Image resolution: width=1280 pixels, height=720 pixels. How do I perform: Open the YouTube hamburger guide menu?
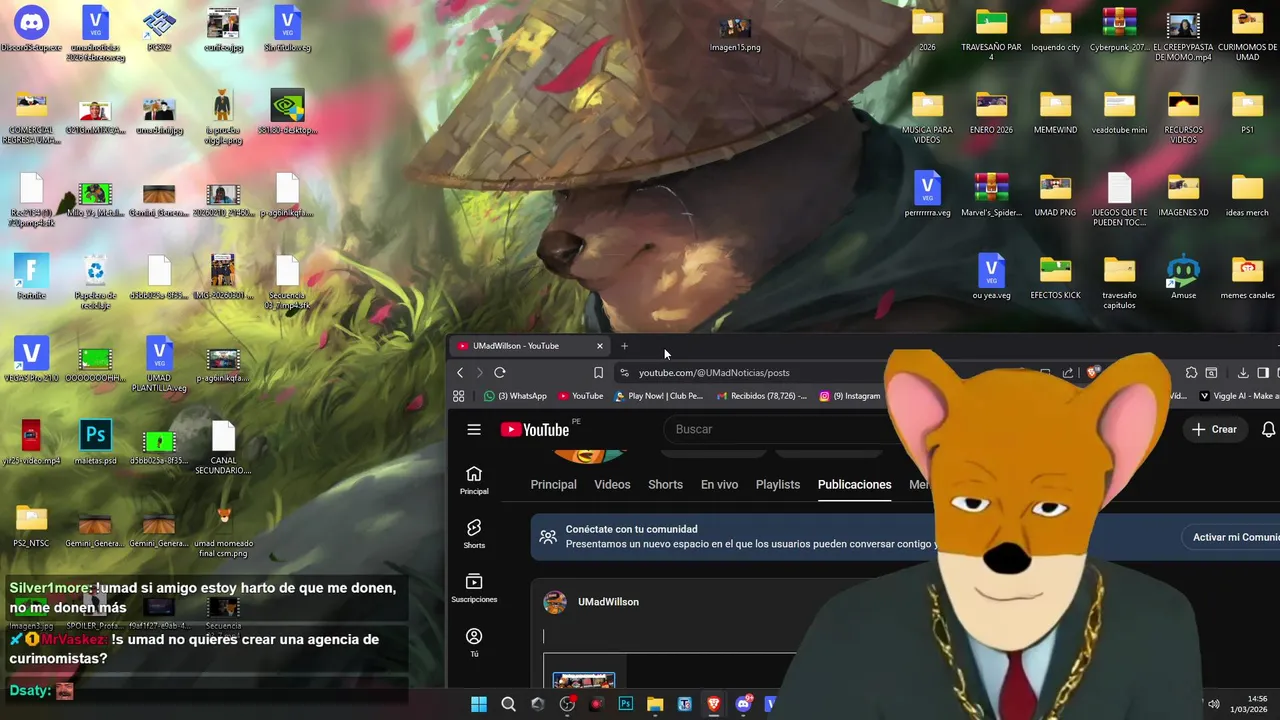pyautogui.click(x=474, y=429)
